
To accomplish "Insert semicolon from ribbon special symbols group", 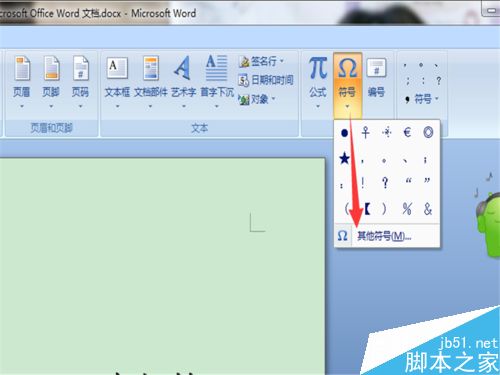I will [x=408, y=81].
